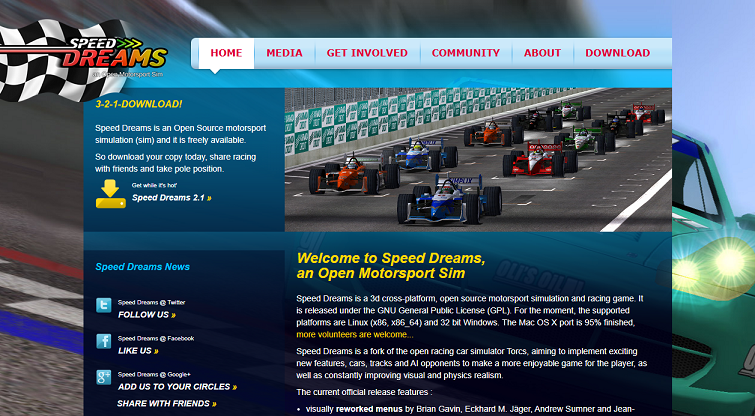Viewport: 755px width, 416px height.
Task: Click ADD US TO YOUR CIRCLES link
Action: tap(177, 387)
